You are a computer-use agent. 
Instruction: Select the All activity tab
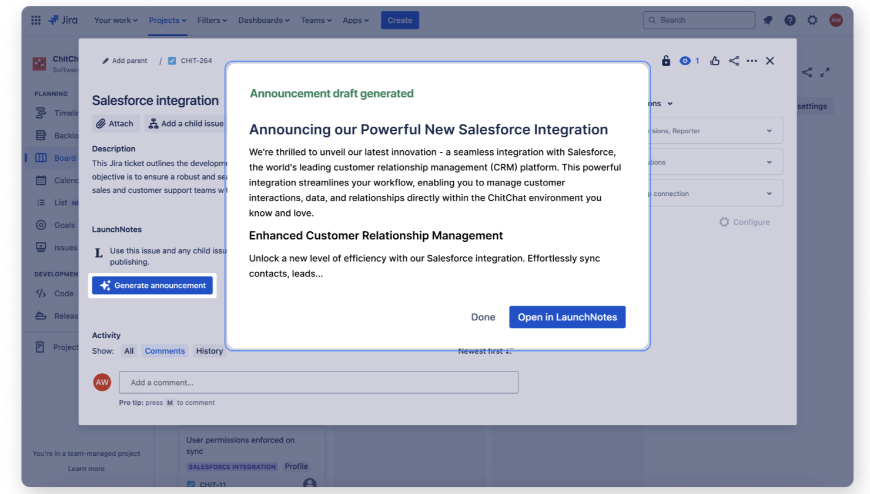[129, 351]
